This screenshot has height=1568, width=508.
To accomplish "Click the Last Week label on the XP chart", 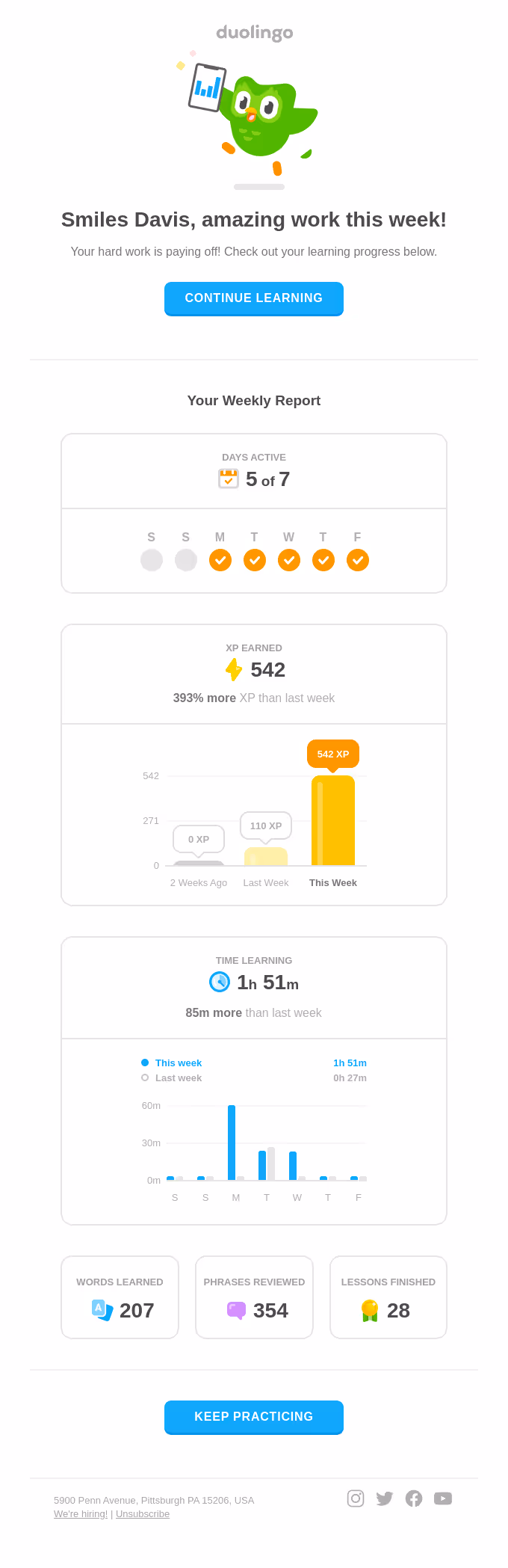I will [x=266, y=882].
